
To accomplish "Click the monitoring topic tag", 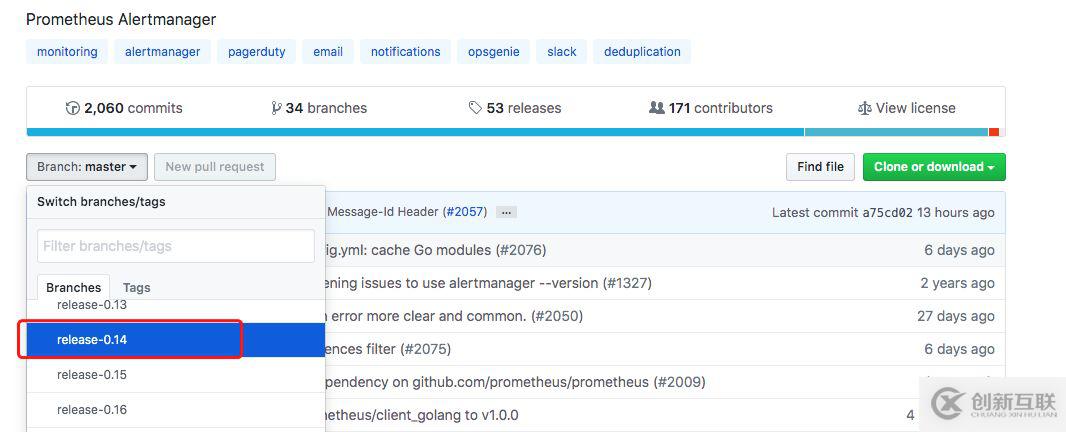I will [x=67, y=52].
